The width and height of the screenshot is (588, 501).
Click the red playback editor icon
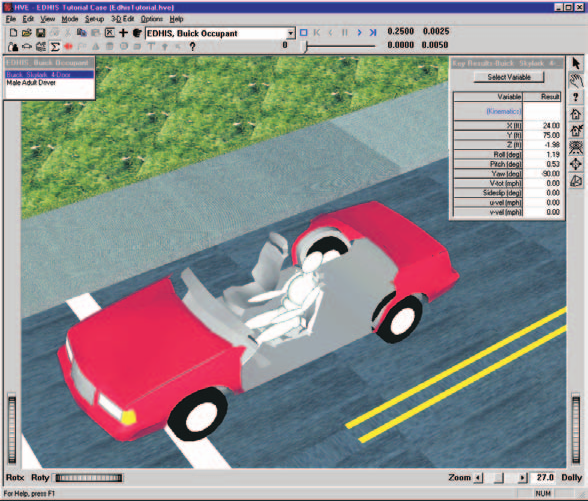point(68,46)
